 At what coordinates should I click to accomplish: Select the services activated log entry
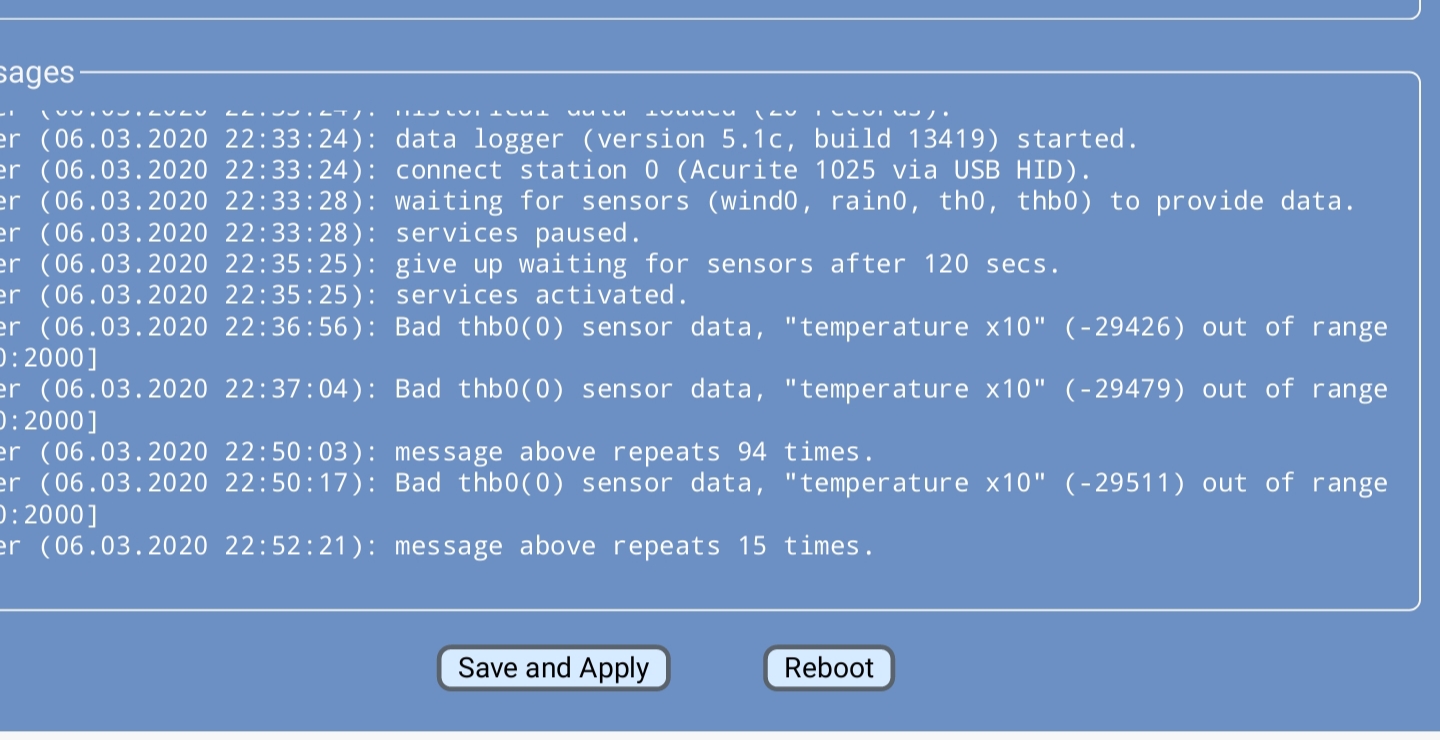point(541,295)
